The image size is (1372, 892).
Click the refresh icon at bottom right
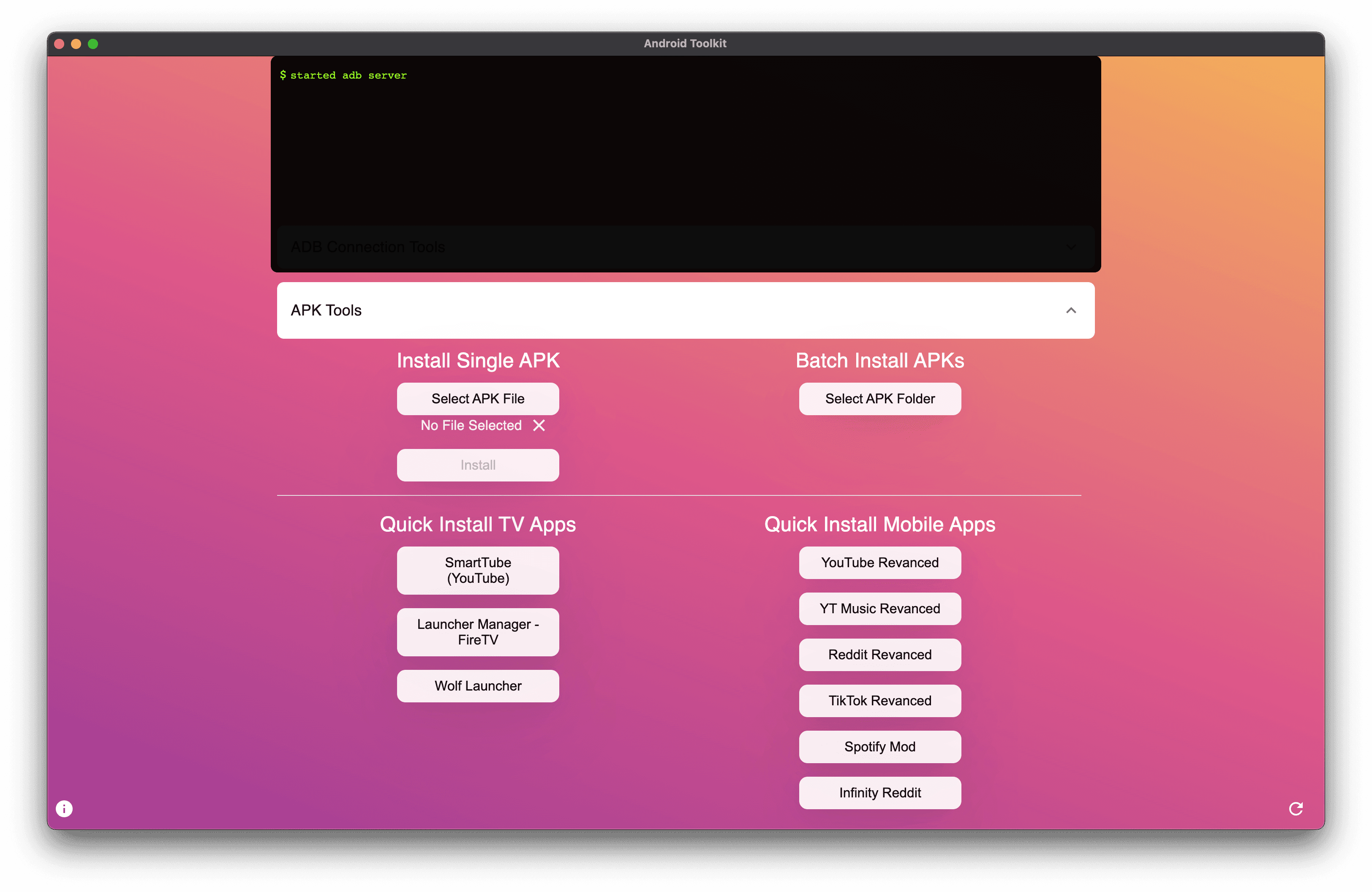pyautogui.click(x=1295, y=808)
